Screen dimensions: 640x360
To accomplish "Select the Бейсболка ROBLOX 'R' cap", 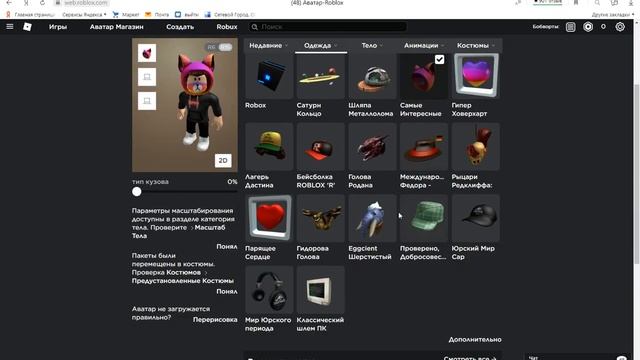I will point(320,147).
